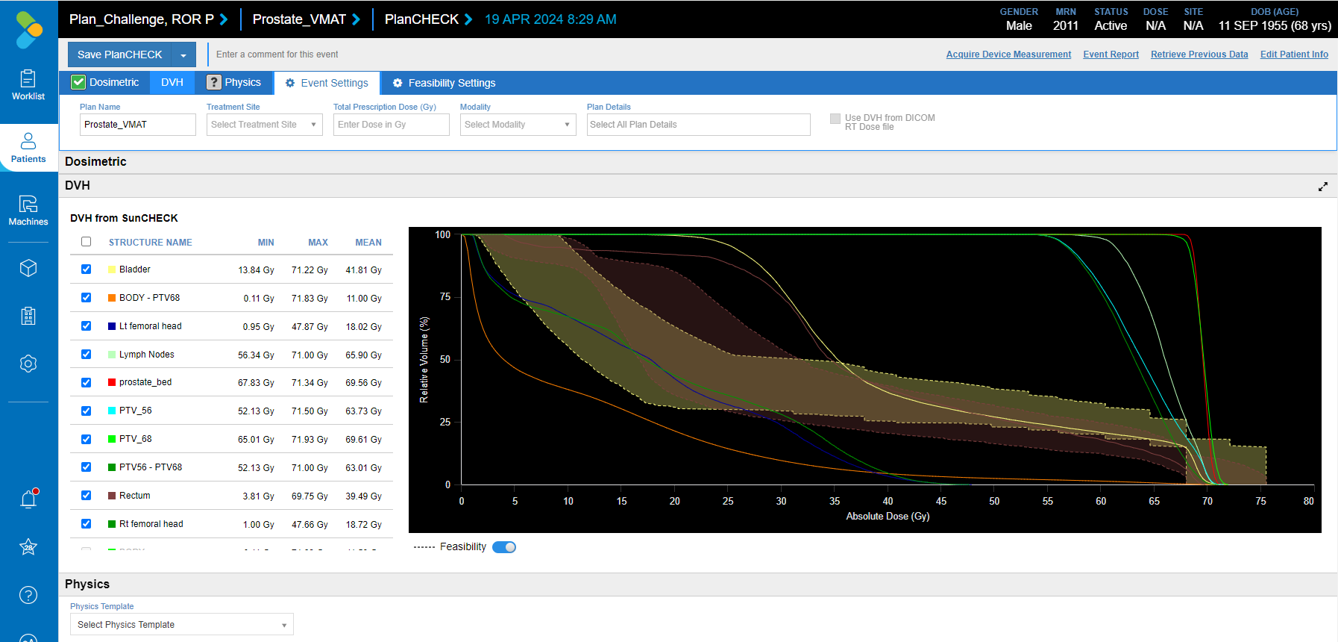Click the SunCHECK logo in the sidebar
The height and width of the screenshot is (642, 1338).
pos(29,28)
